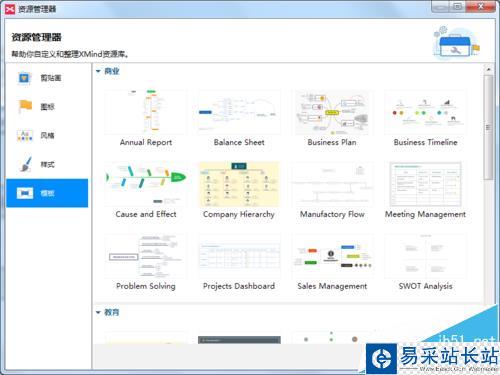Click the 'Business Timeline' label

(425, 142)
